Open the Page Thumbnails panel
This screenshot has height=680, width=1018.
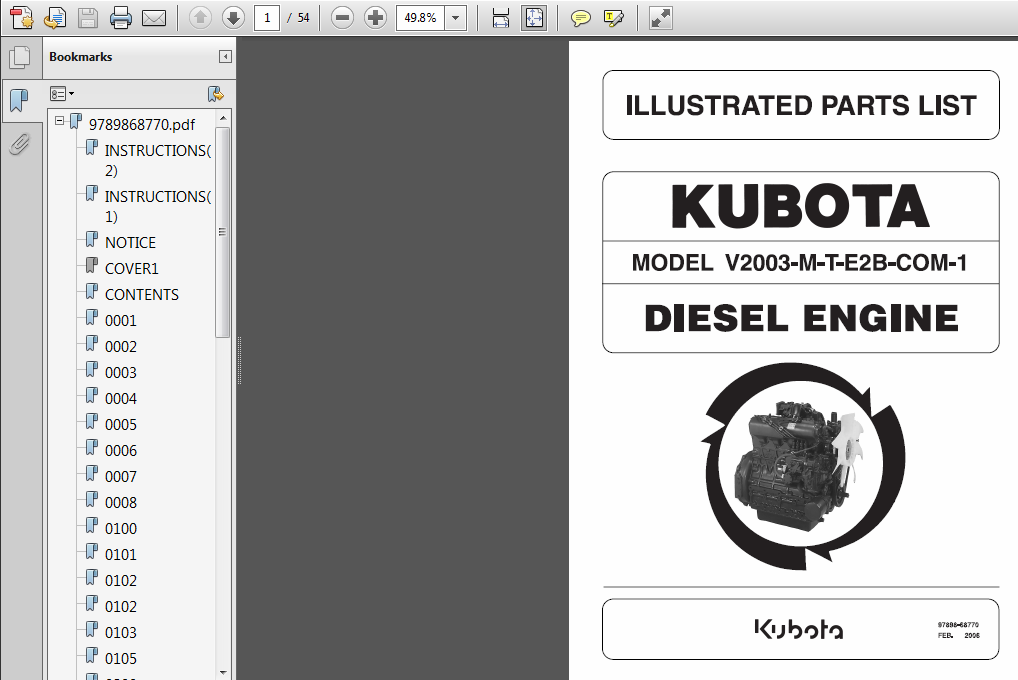click(20, 58)
